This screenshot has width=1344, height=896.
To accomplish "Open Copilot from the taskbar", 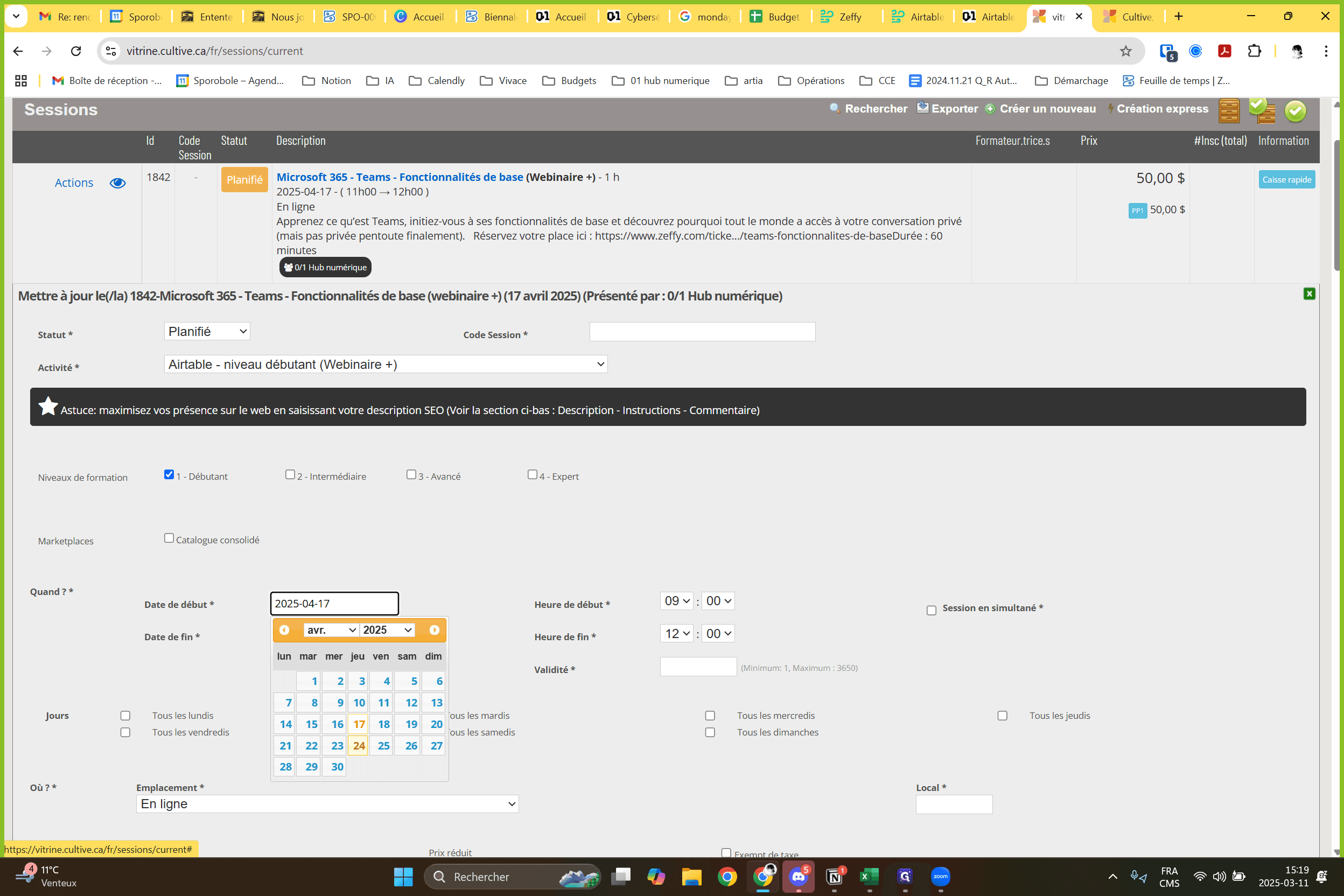I will point(656,877).
